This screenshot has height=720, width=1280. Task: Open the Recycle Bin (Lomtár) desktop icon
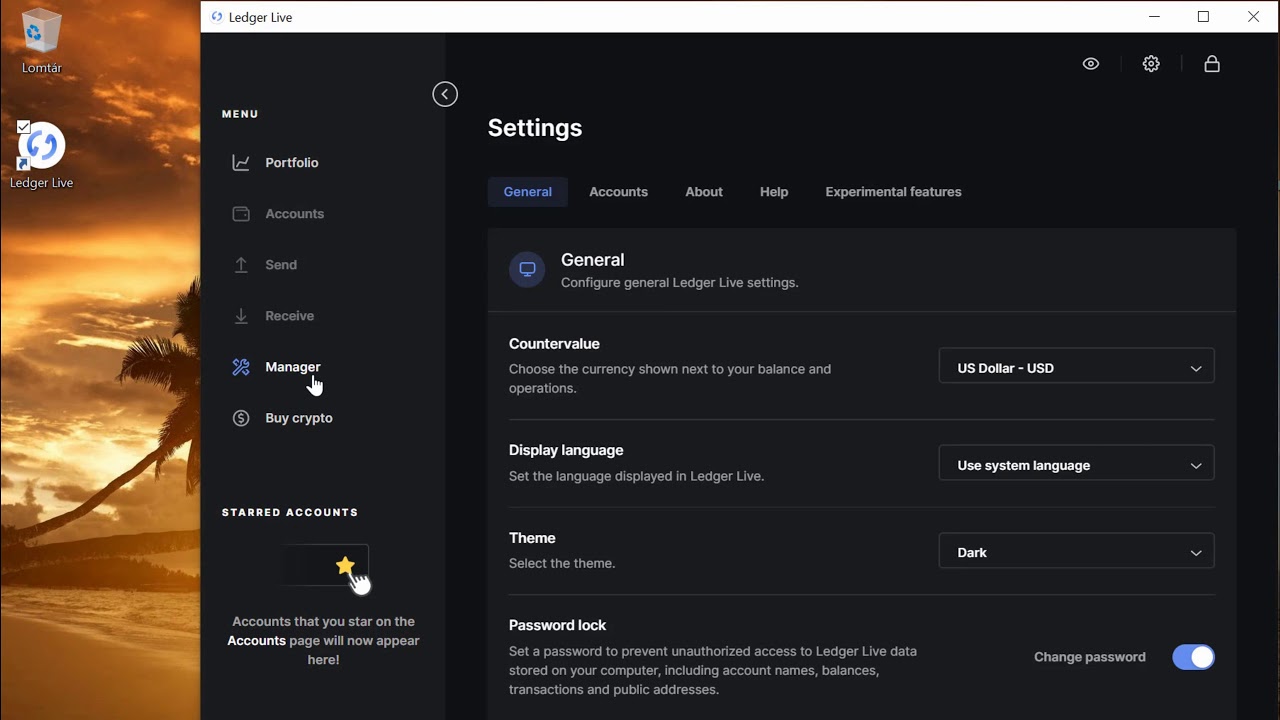click(x=41, y=42)
